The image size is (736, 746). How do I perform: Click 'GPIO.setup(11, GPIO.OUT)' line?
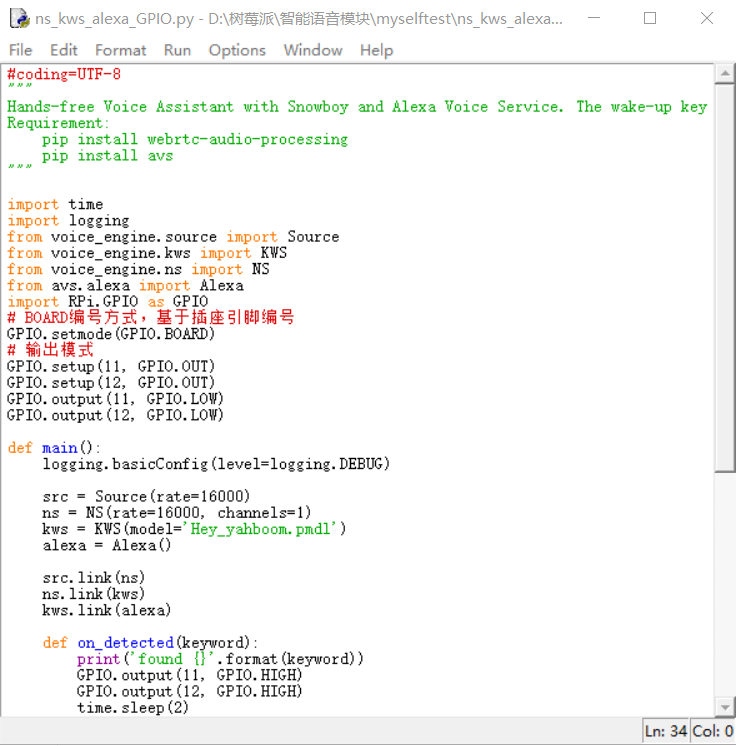coord(111,366)
